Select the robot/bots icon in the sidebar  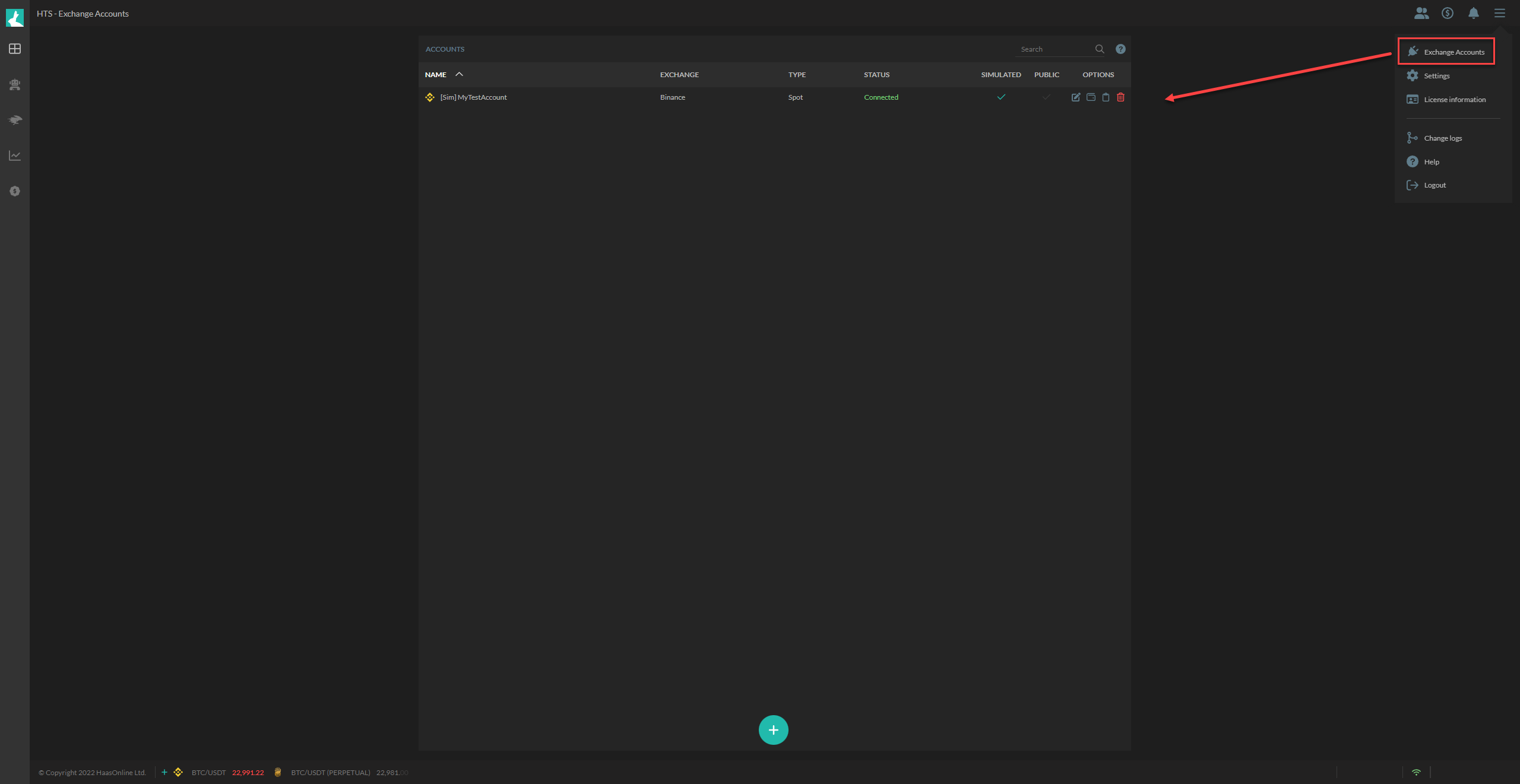14,84
